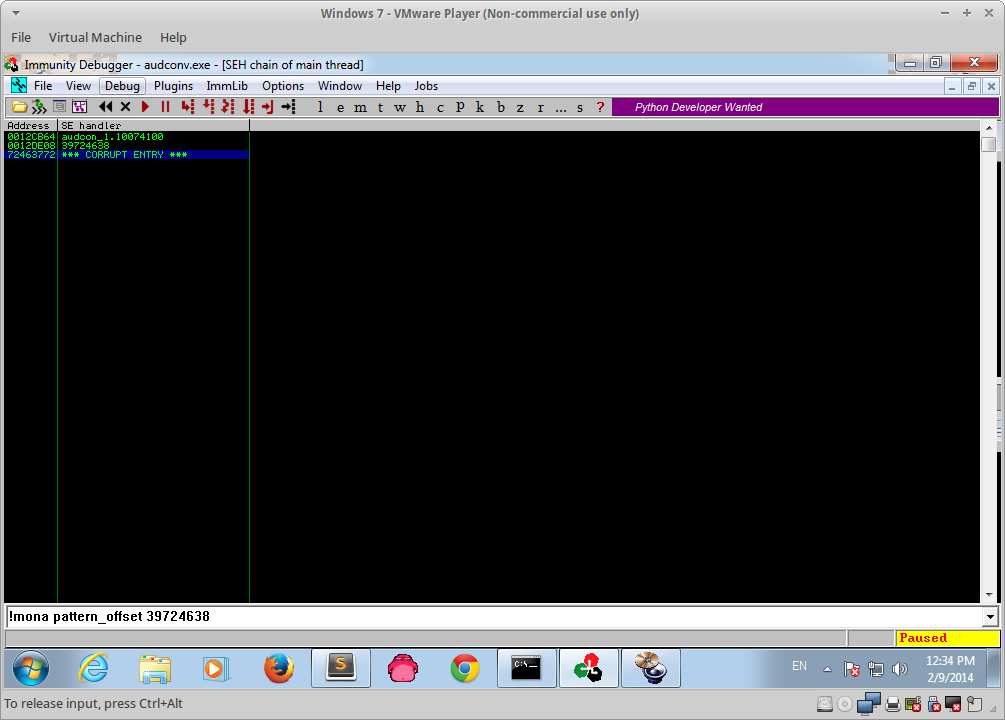Show Executable modules with 'e' button
The image size is (1005, 720).
pyautogui.click(x=340, y=107)
